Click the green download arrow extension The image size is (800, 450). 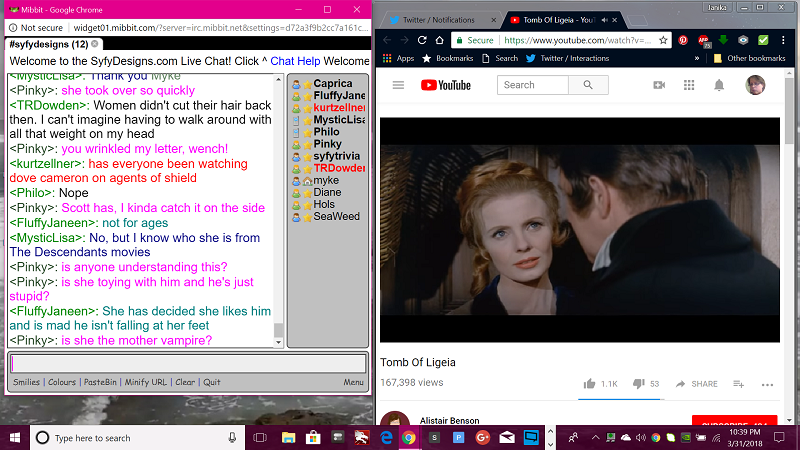(723, 40)
